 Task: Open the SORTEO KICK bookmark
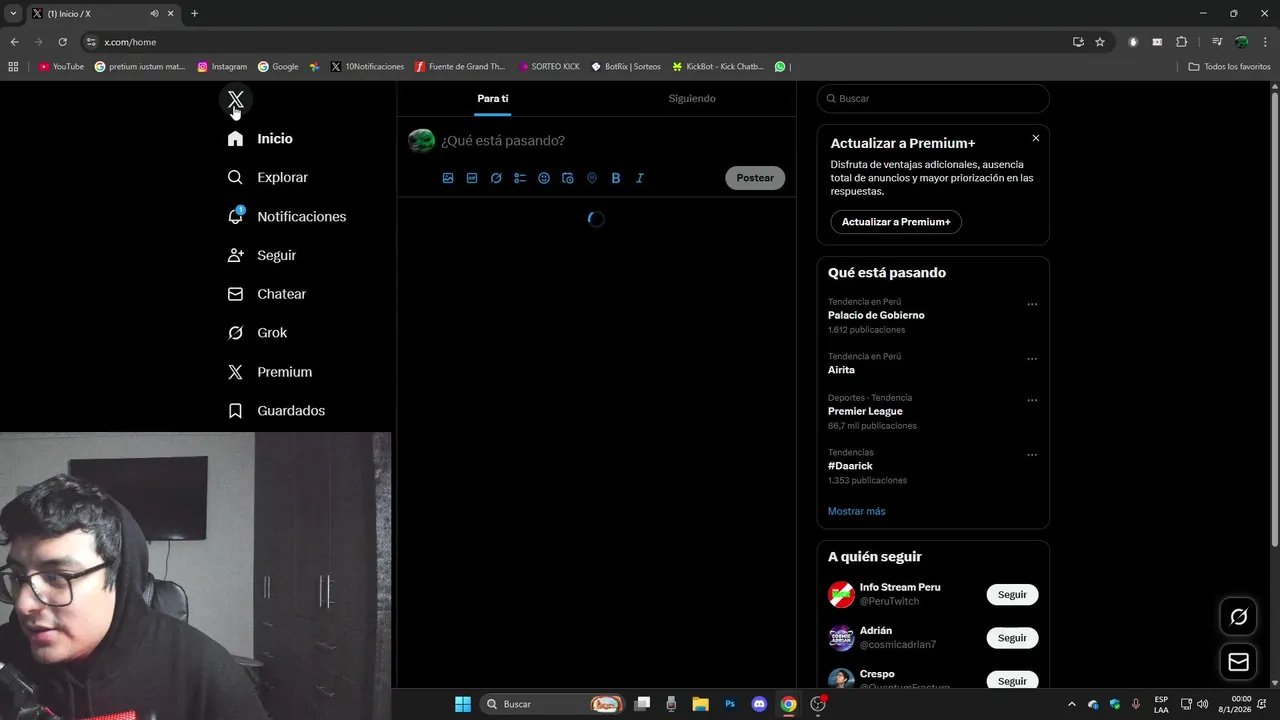click(x=549, y=67)
